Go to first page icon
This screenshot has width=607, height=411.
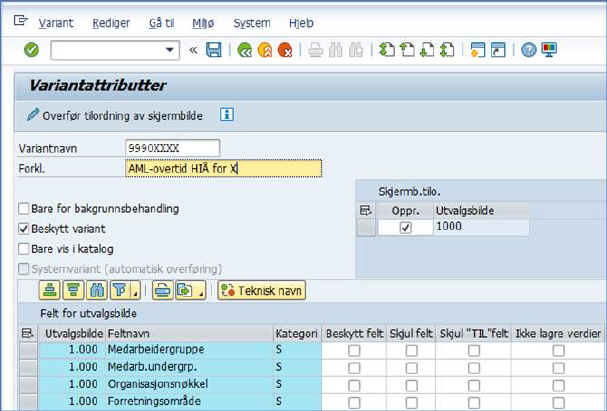[x=387, y=50]
